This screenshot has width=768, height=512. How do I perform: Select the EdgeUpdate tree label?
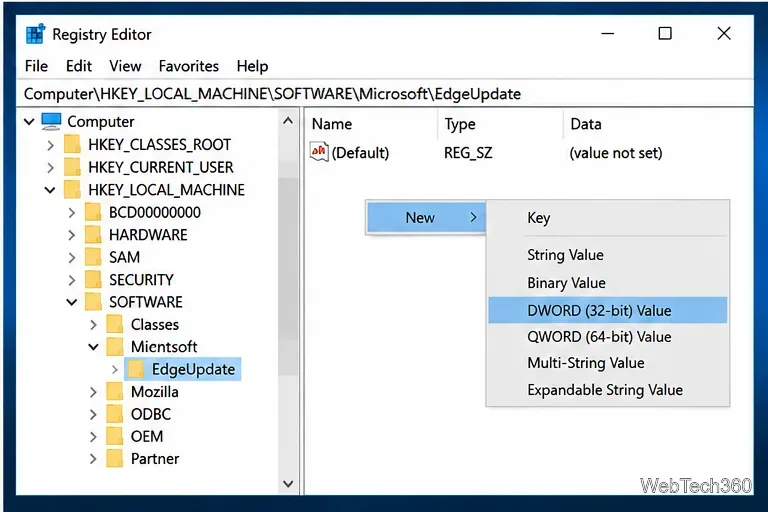point(193,369)
